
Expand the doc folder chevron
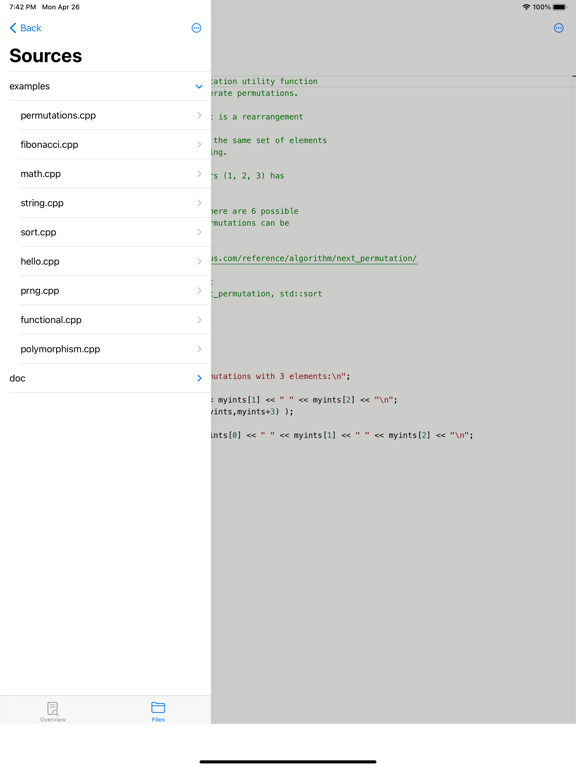199,378
